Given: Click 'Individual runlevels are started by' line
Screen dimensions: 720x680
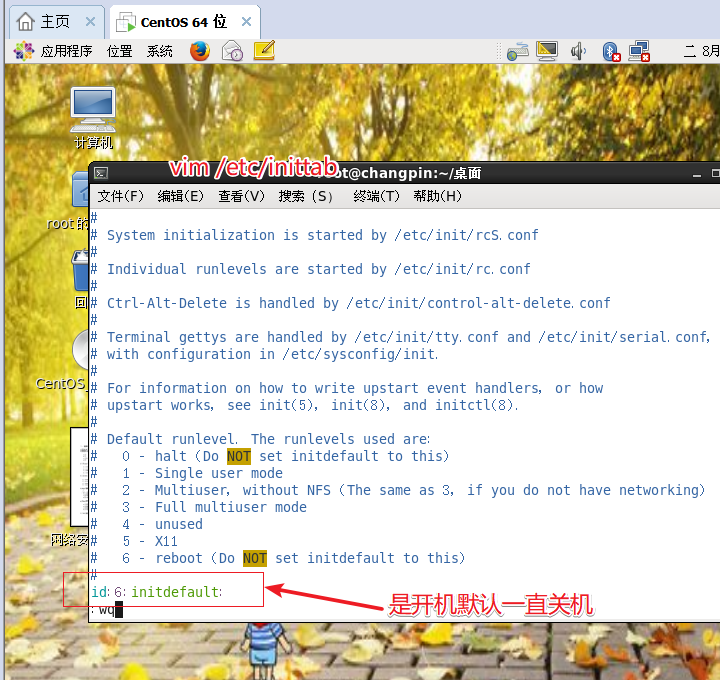Looking at the screenshot, I should pyautogui.click(x=311, y=270).
